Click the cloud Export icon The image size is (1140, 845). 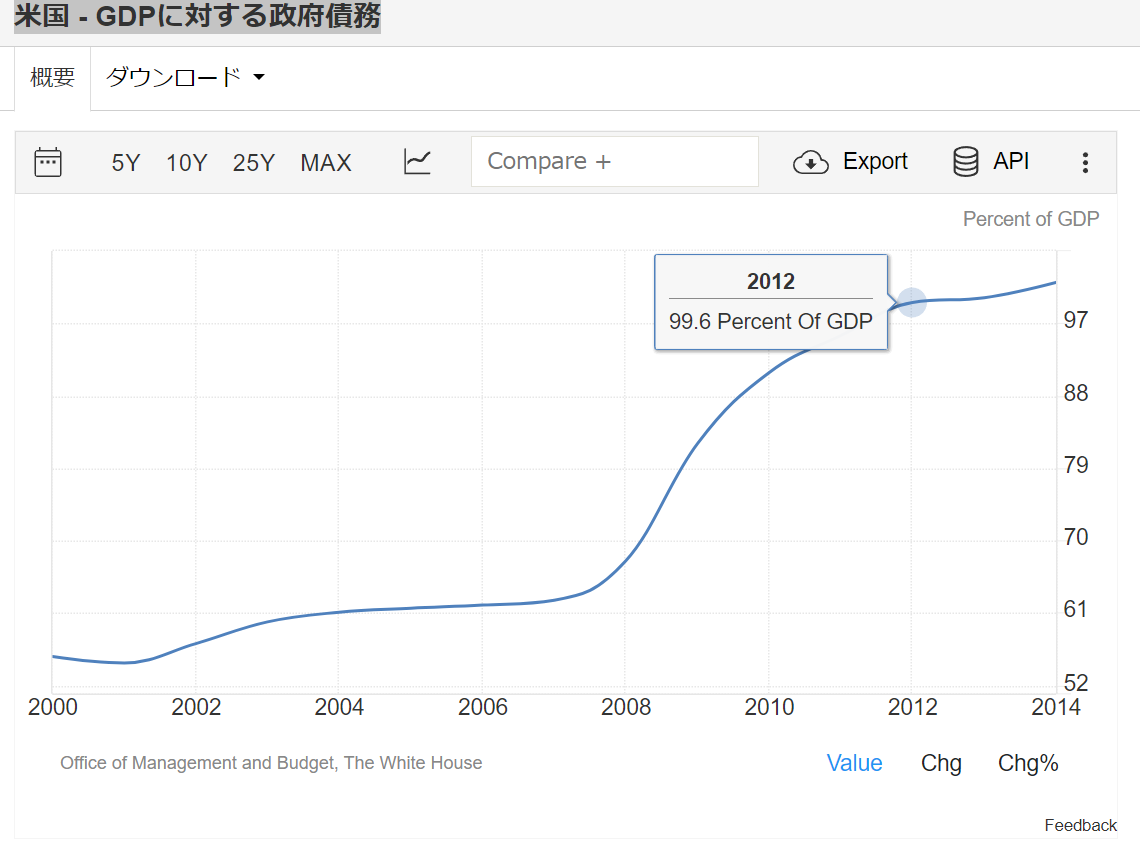(810, 162)
